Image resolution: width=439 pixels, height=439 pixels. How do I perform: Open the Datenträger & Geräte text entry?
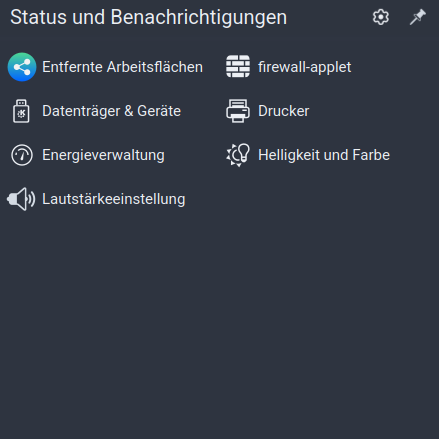pyautogui.click(x=111, y=111)
